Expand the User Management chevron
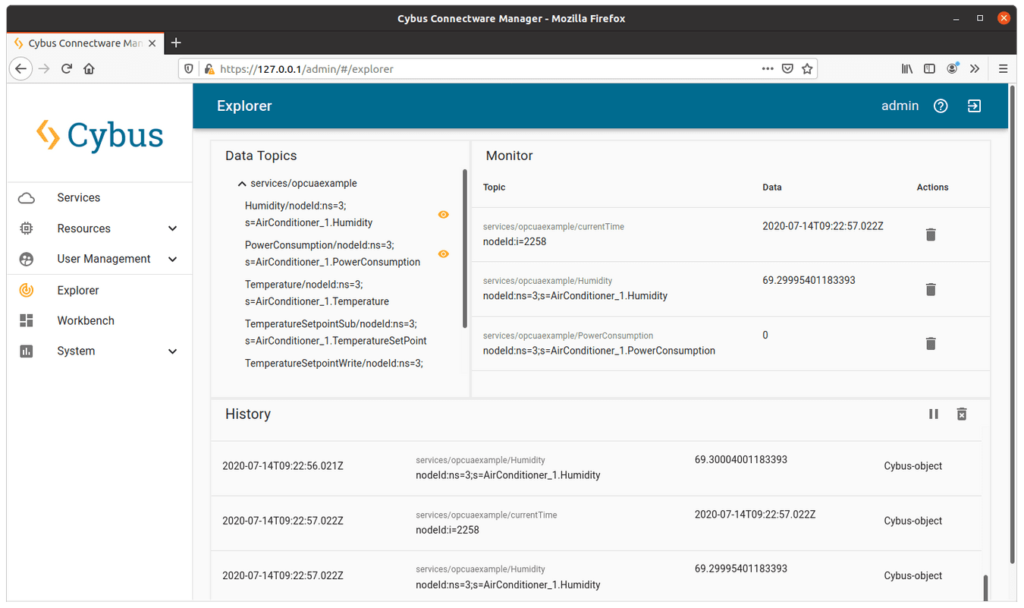The height and width of the screenshot is (608, 1024). [x=172, y=259]
